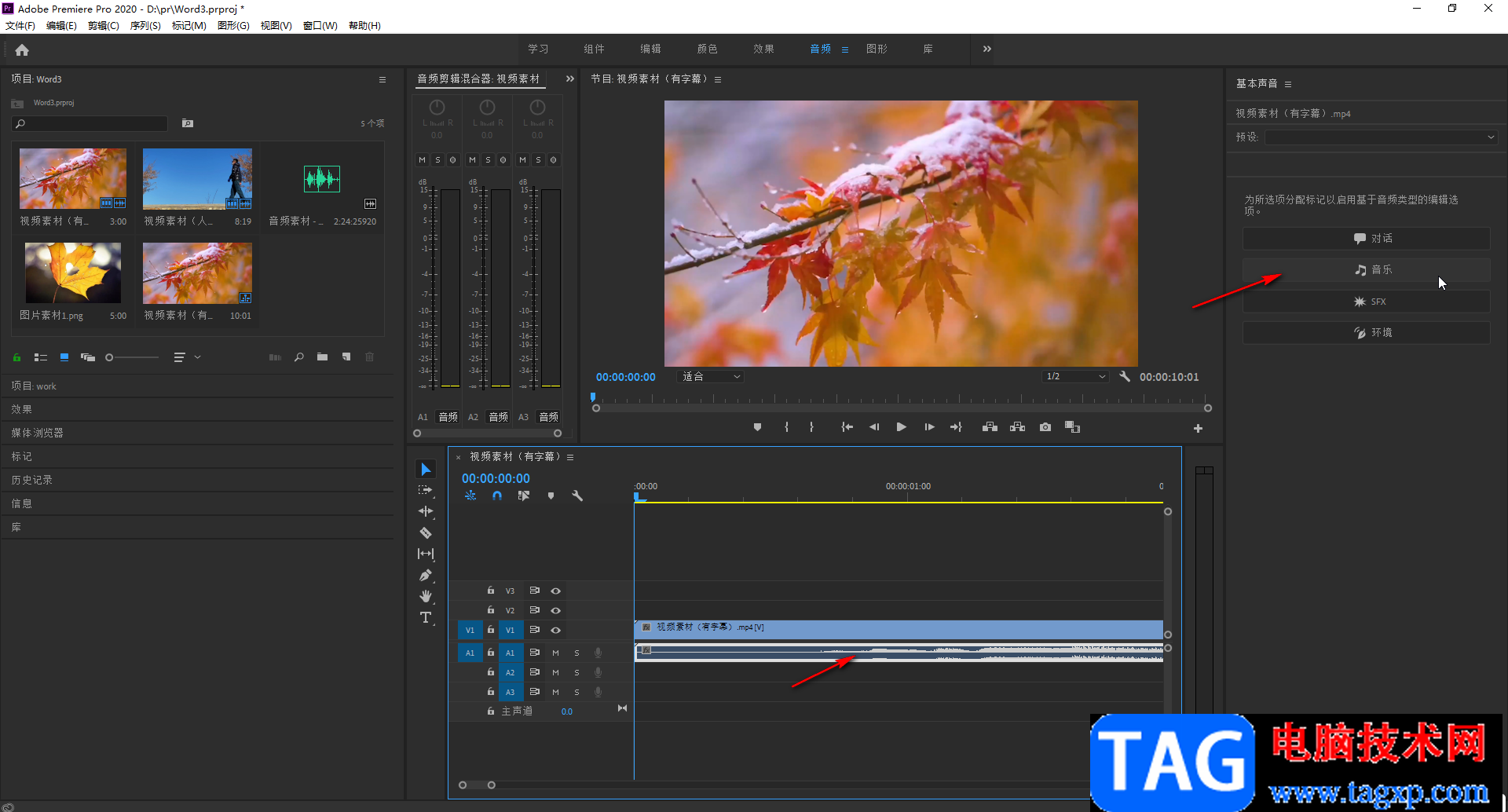Expand workspace overflow chevrons
The height and width of the screenshot is (812, 1508).
[986, 49]
